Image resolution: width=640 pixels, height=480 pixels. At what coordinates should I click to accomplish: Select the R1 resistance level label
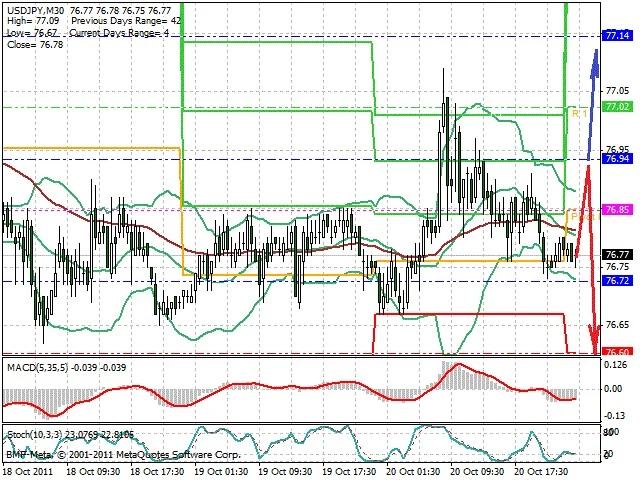(x=577, y=114)
